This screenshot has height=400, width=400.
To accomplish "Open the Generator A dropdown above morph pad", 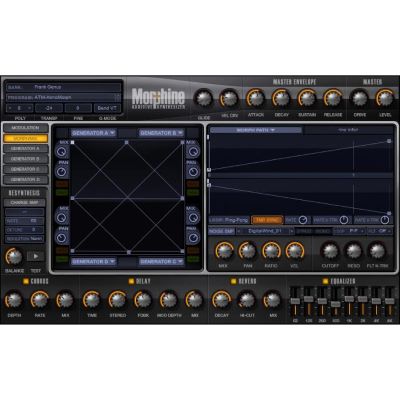I will [93, 133].
